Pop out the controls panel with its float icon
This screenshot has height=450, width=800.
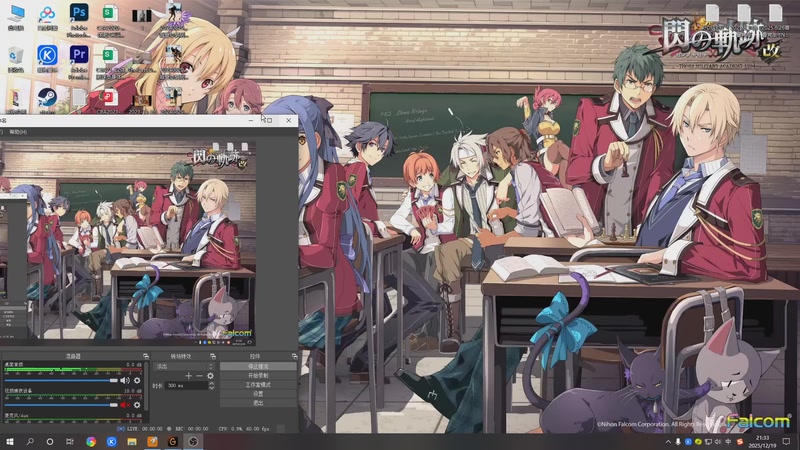pos(294,356)
